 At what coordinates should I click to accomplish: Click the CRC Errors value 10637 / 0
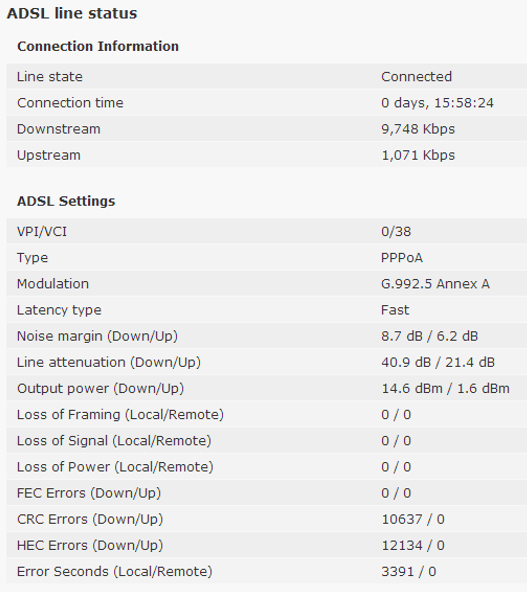(413, 520)
